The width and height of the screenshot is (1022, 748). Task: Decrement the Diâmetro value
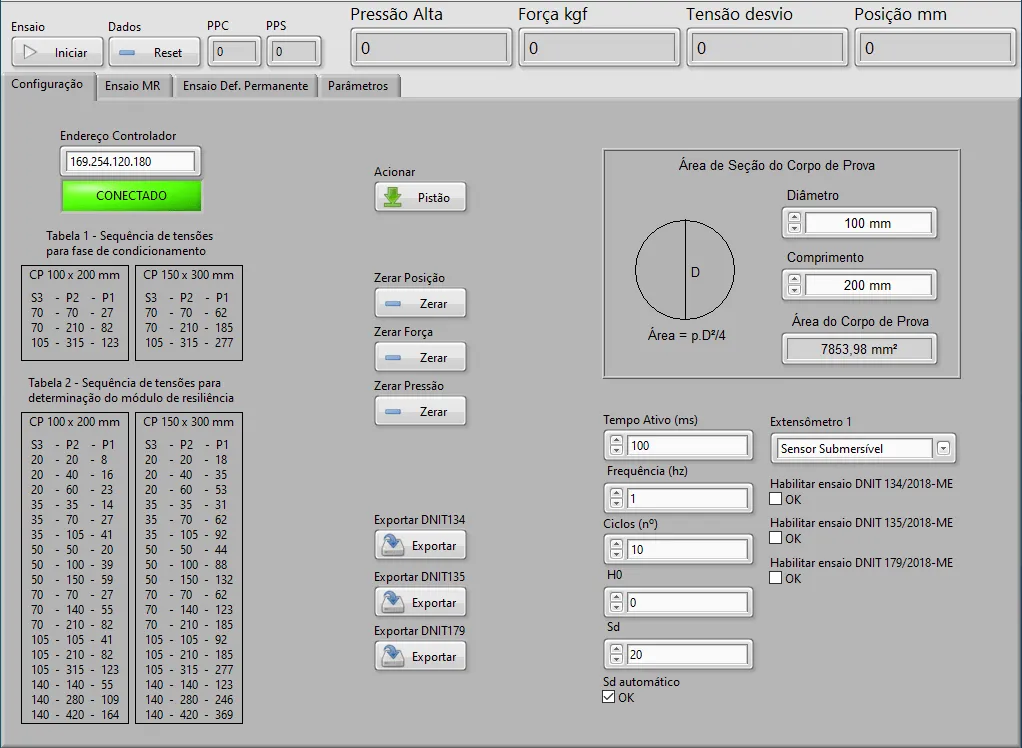[794, 228]
